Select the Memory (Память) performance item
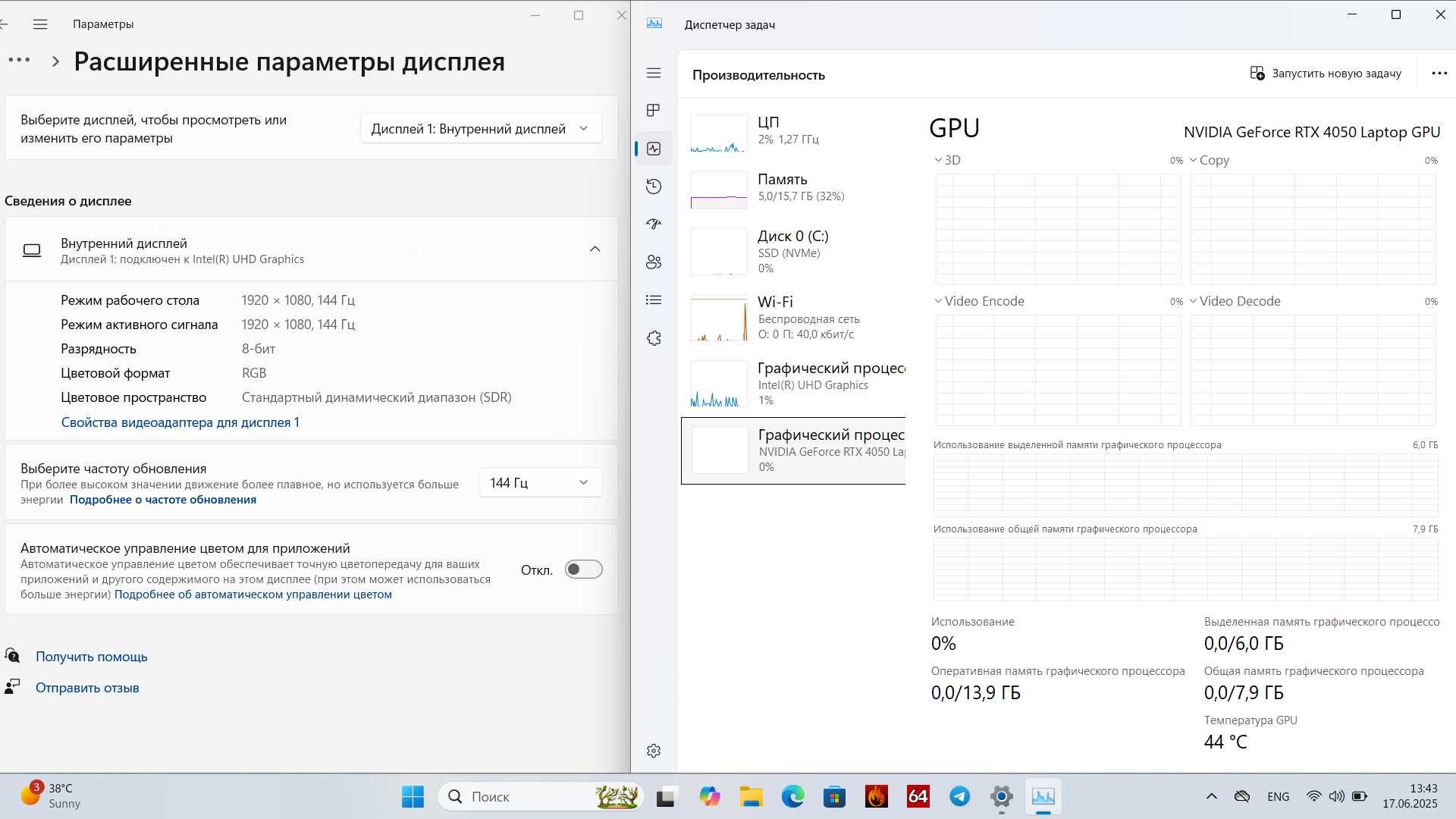This screenshot has height=819, width=1456. point(793,189)
